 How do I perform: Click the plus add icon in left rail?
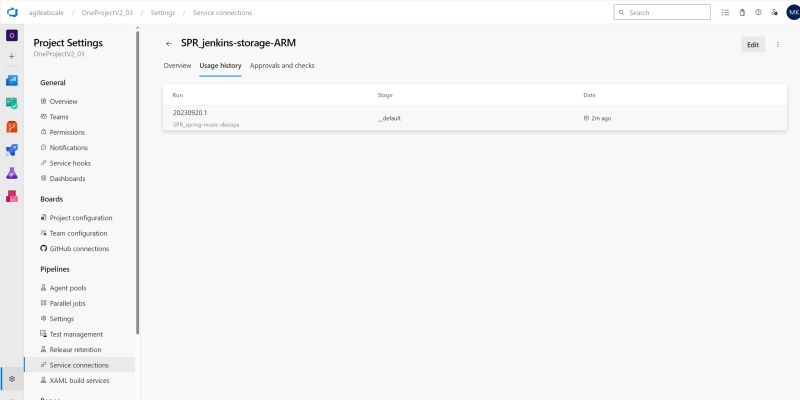[x=12, y=57]
